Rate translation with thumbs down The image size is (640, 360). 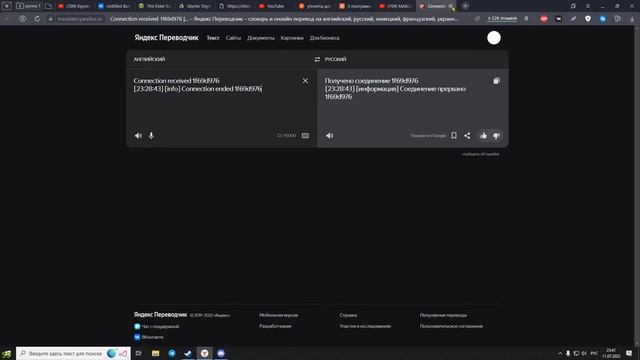tap(496, 136)
